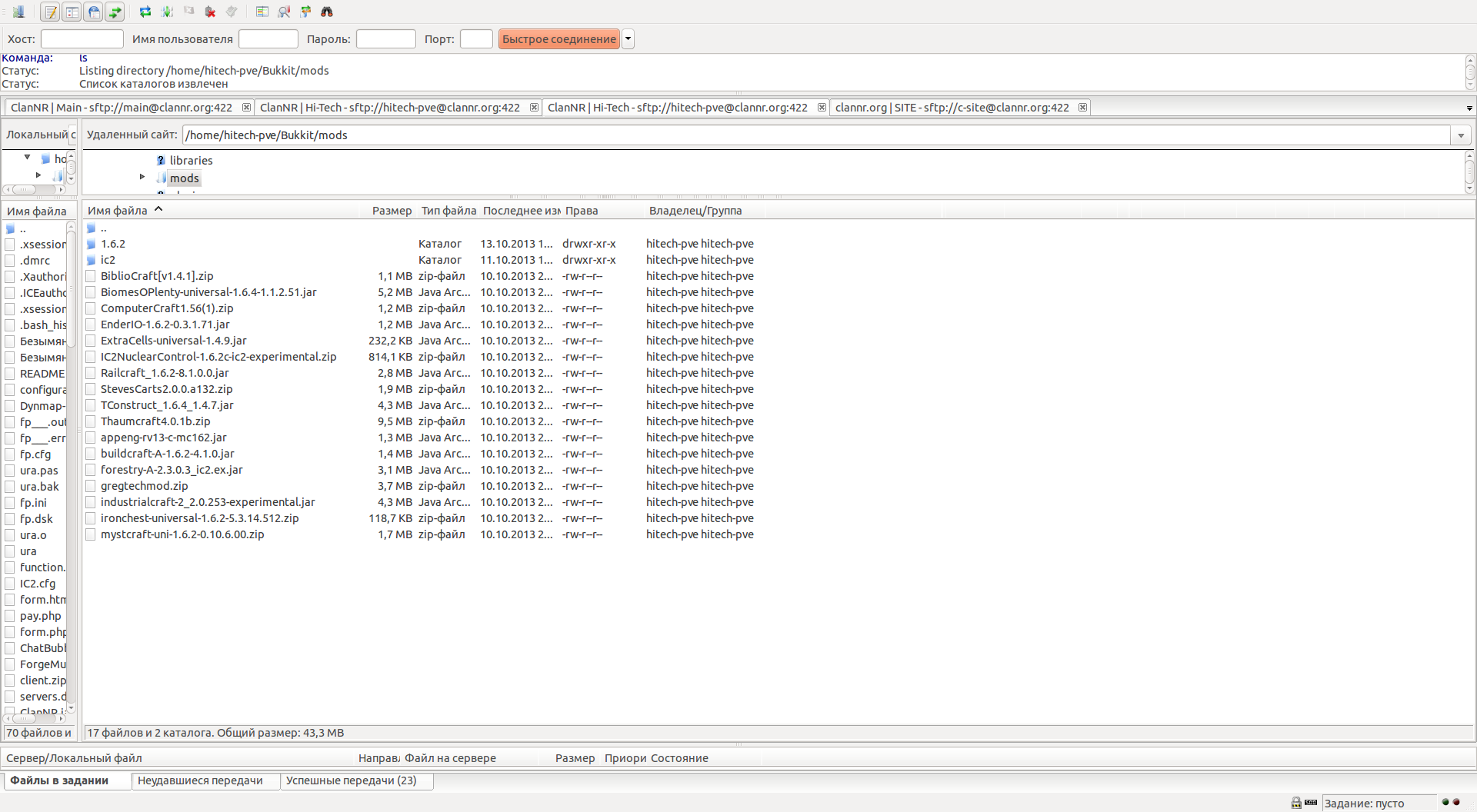Click the remote tree vertical scrollbar

1469,171
